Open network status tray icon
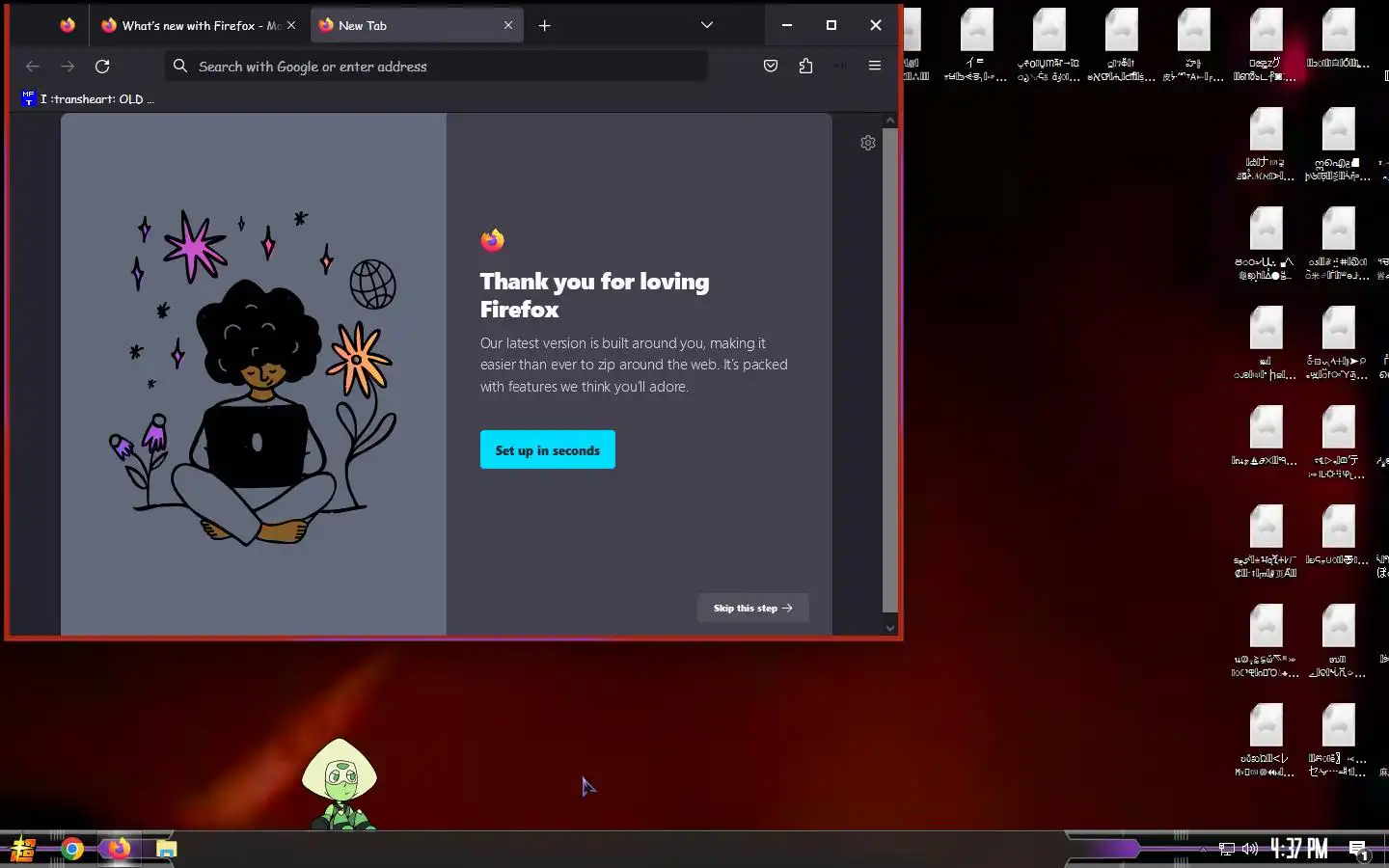The image size is (1389, 868). tap(1227, 850)
